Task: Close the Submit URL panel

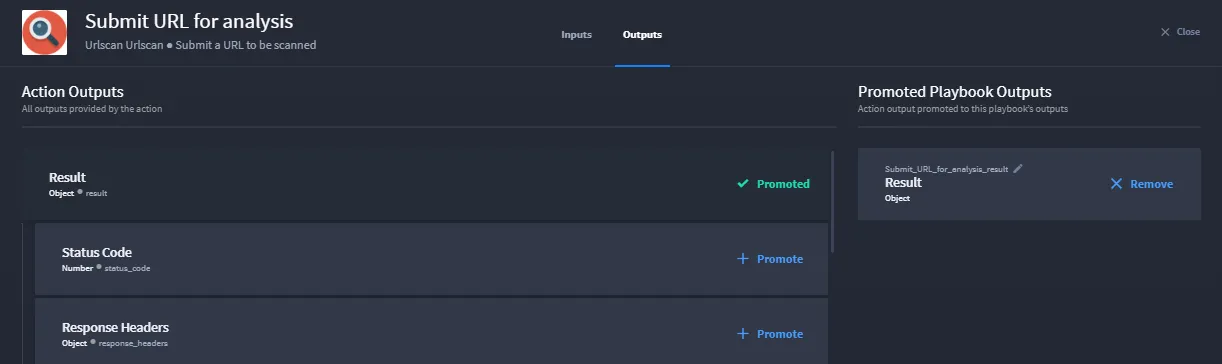Action: [x=1180, y=32]
